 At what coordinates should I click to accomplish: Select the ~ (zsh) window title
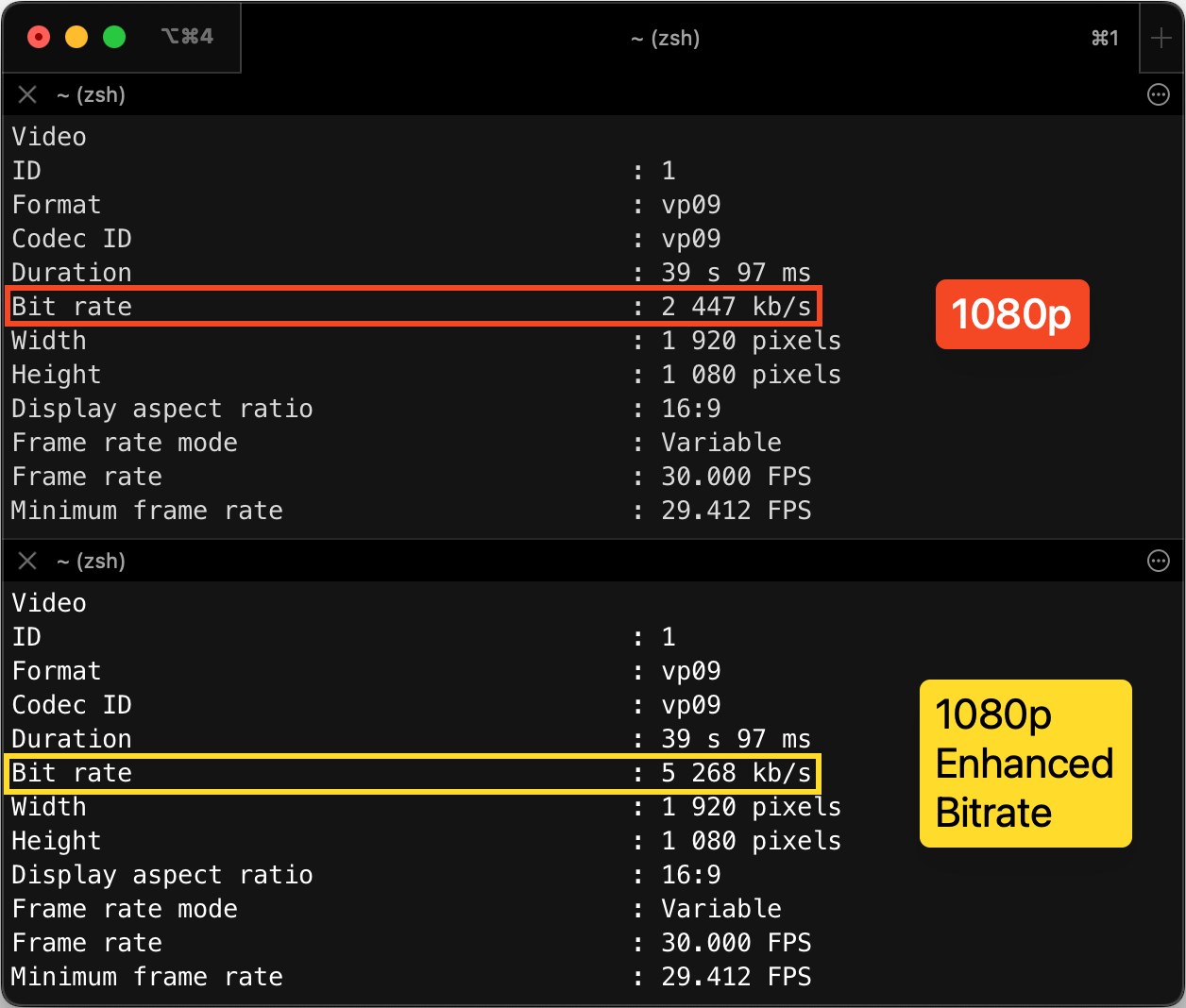click(x=666, y=38)
